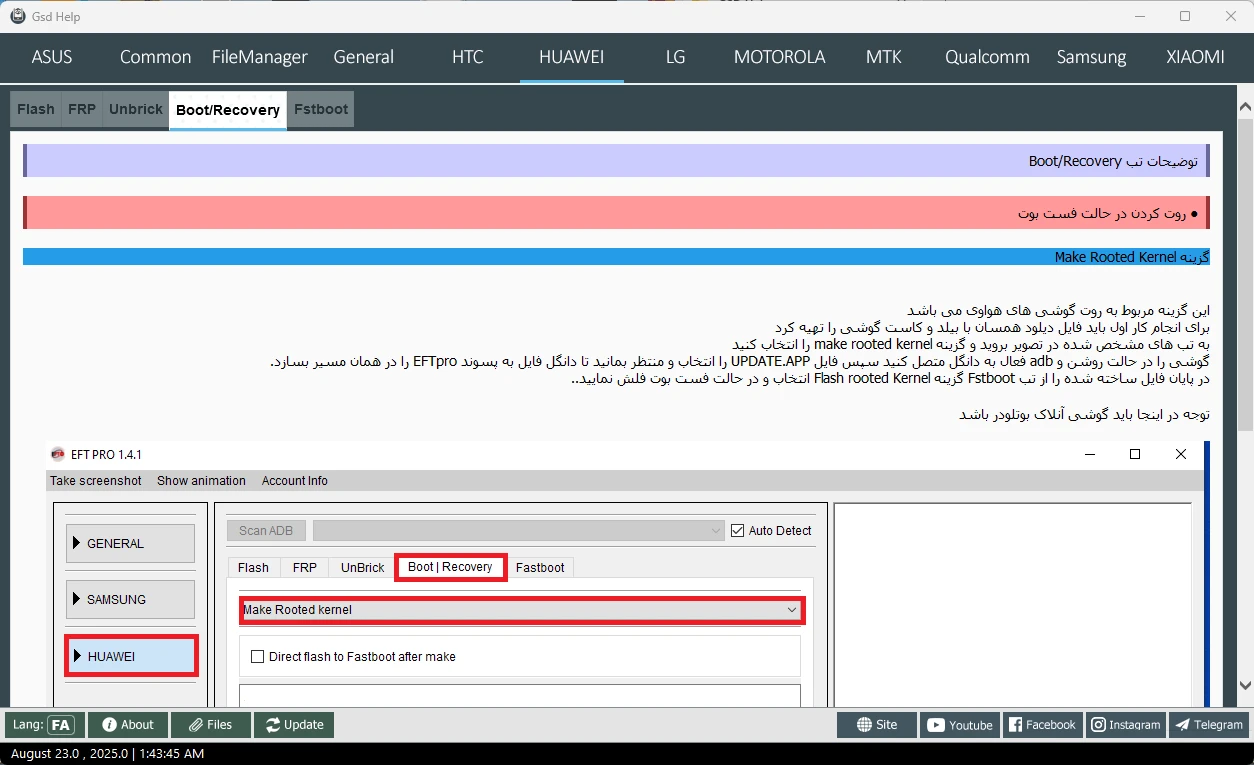Image resolution: width=1254 pixels, height=765 pixels.
Task: Expand the GENERAL section in EFT Pro
Action: tap(130, 544)
